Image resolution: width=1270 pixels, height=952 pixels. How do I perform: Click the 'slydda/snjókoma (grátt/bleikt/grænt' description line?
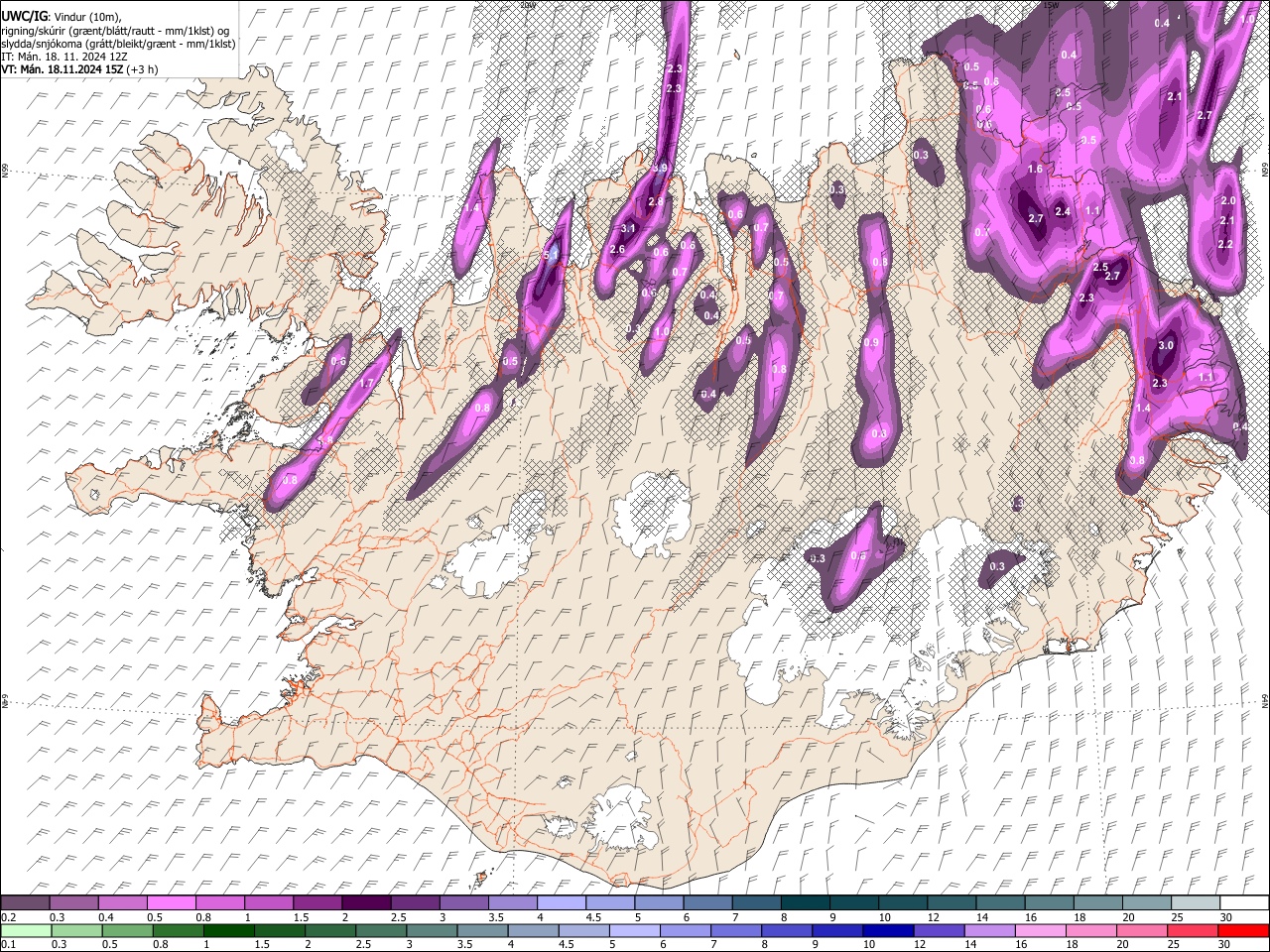point(118,44)
